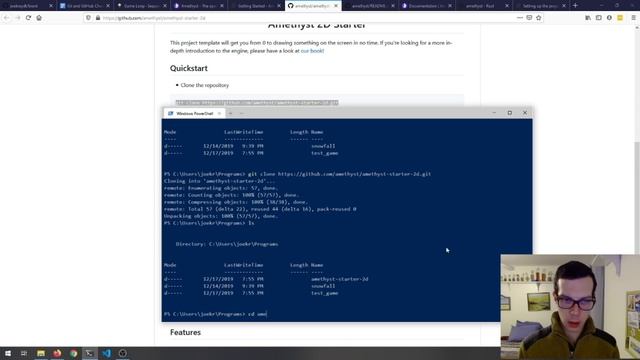Viewport: 640px width, 360px height.
Task: Switch to the Documentation browser tab
Action: pyautogui.click(x=427, y=6)
